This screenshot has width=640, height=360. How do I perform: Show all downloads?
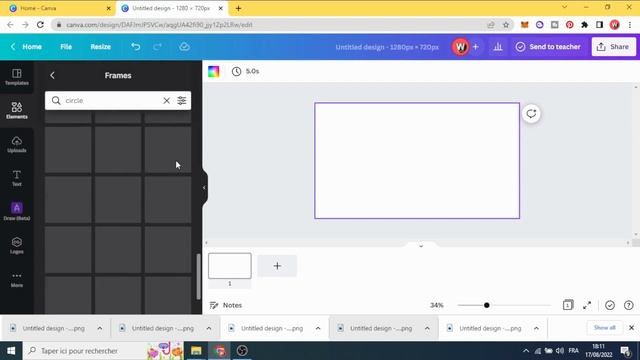point(604,328)
